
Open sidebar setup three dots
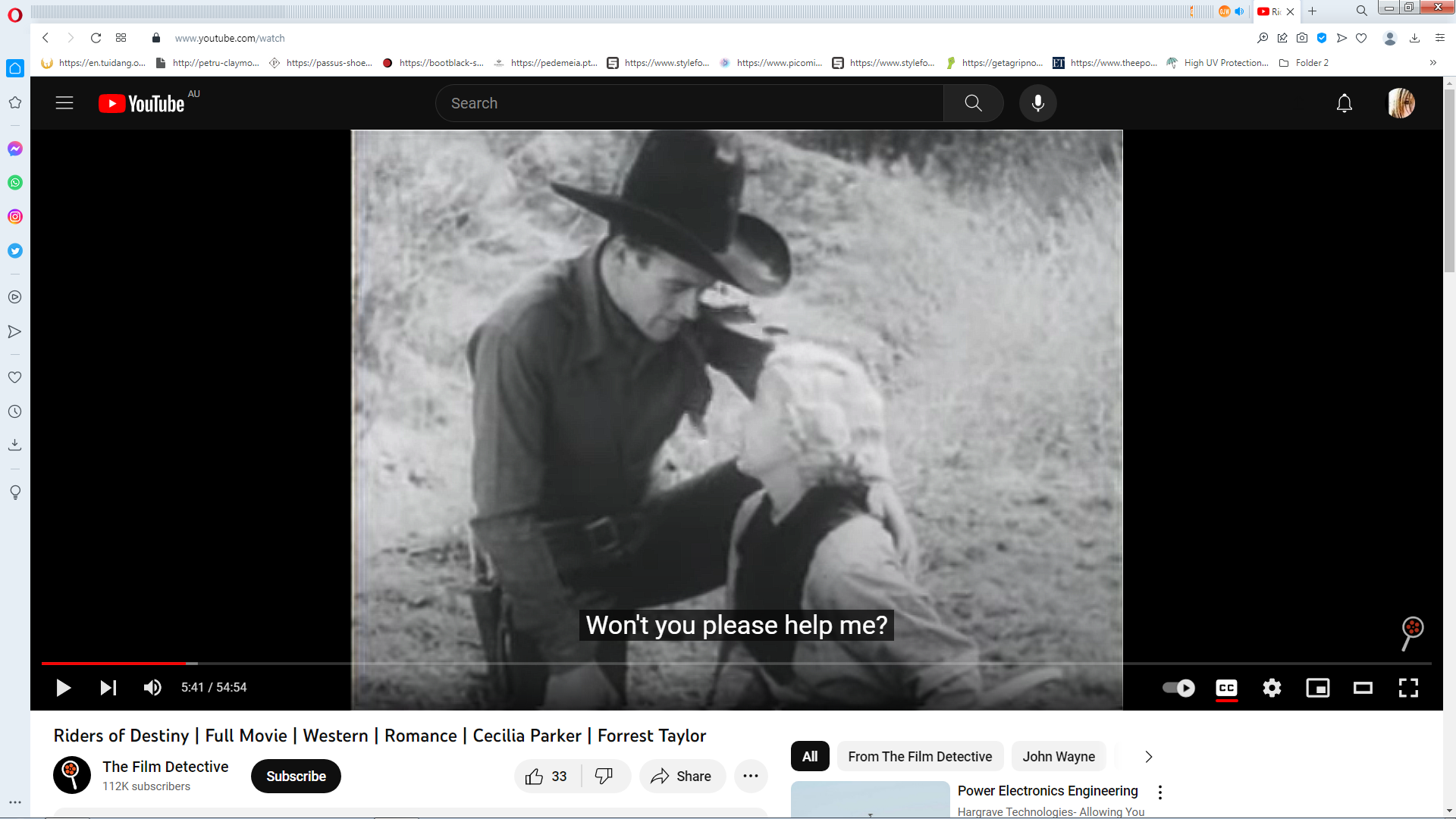coord(15,802)
